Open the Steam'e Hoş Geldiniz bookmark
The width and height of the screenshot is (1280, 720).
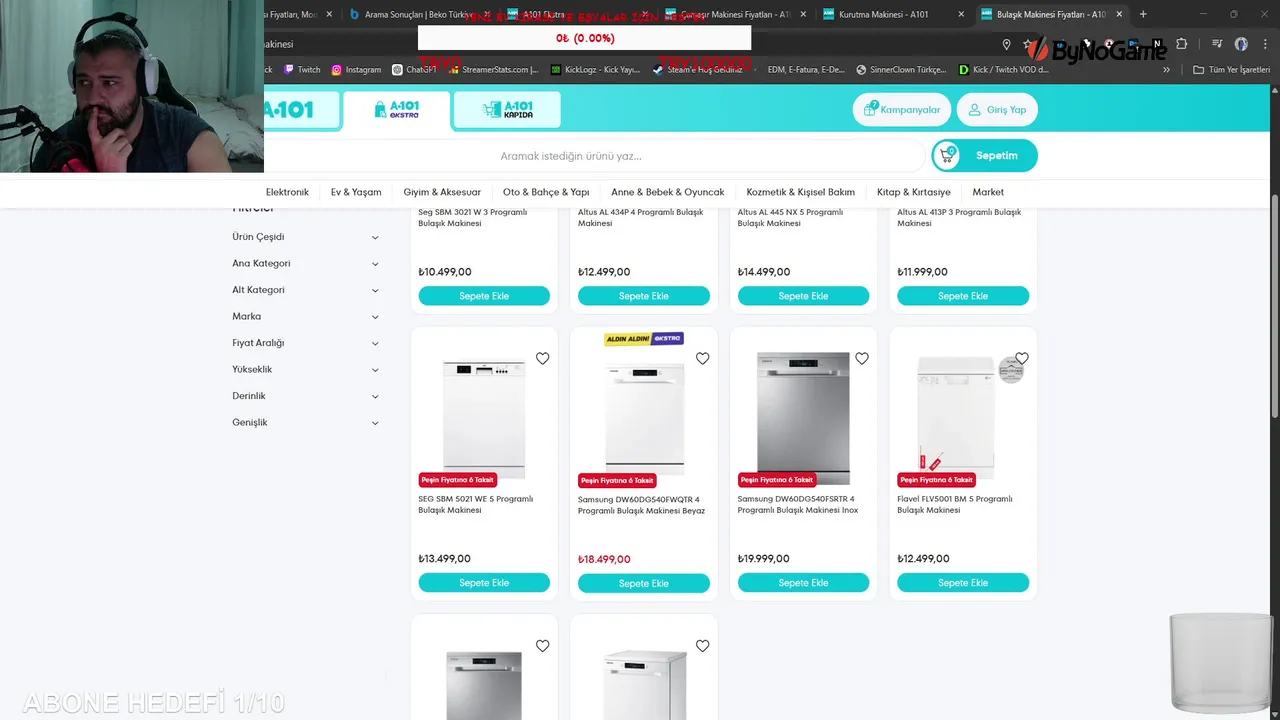[697, 70]
